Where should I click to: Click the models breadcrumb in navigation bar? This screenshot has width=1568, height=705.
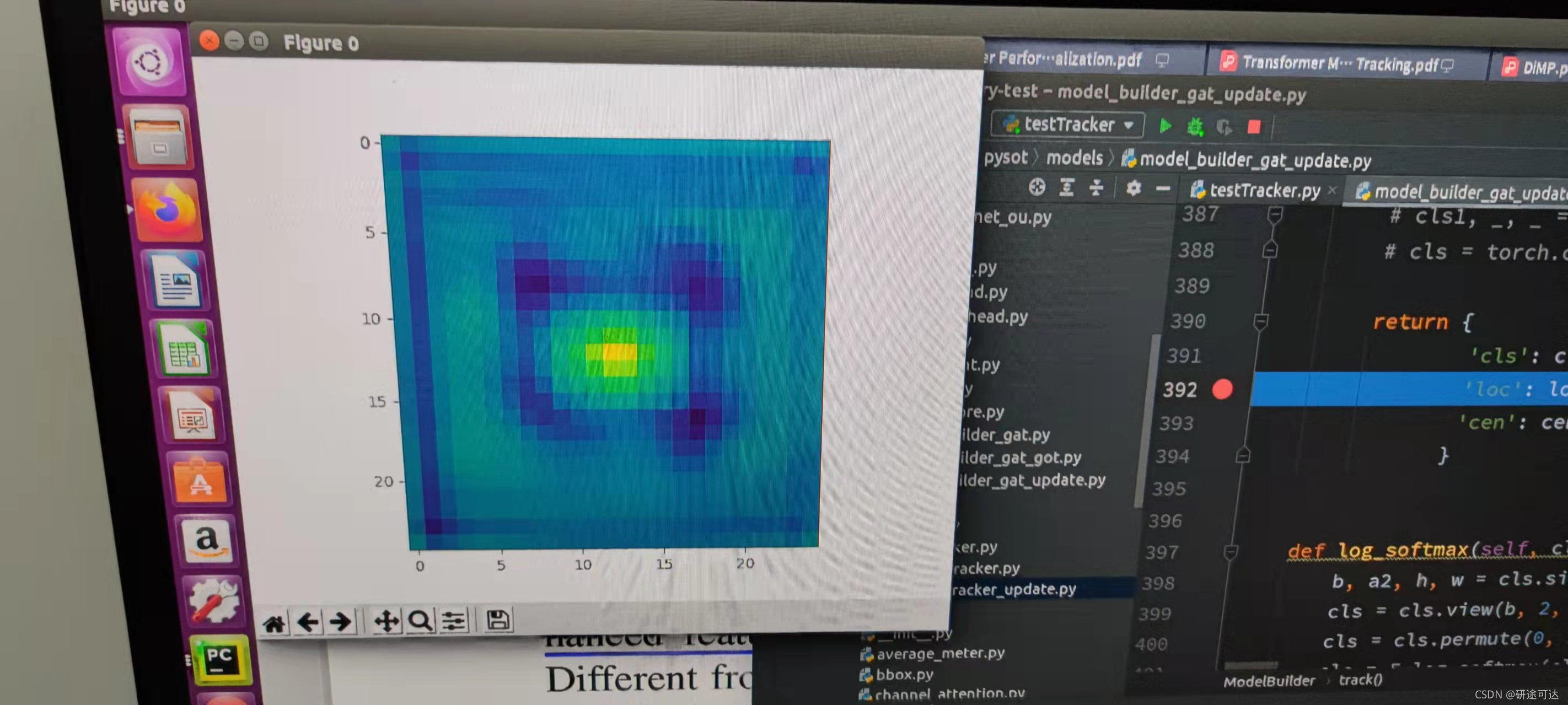click(x=1074, y=158)
